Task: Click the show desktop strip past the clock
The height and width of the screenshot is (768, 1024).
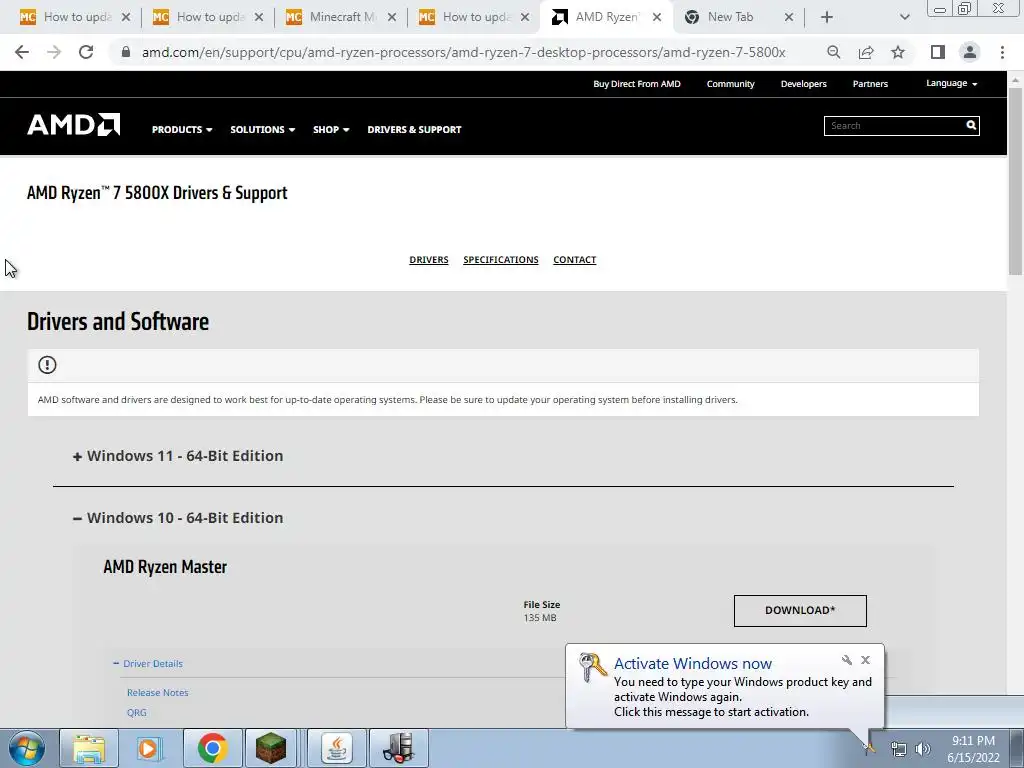Action: click(1019, 748)
